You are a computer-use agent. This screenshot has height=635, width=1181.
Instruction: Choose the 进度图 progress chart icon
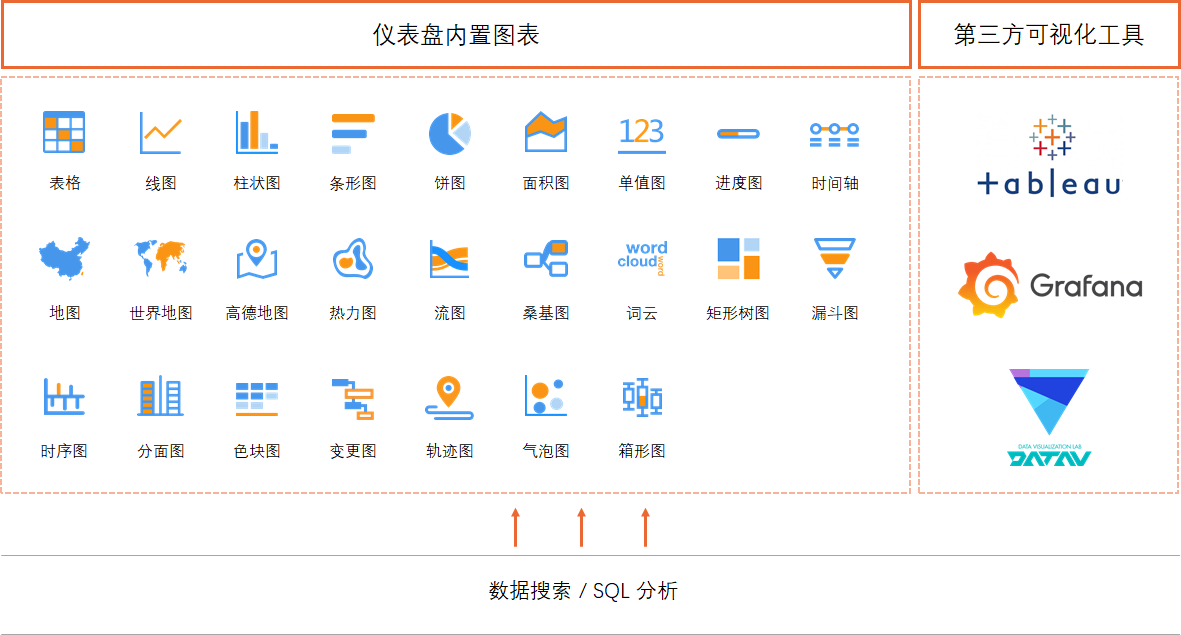click(x=738, y=134)
